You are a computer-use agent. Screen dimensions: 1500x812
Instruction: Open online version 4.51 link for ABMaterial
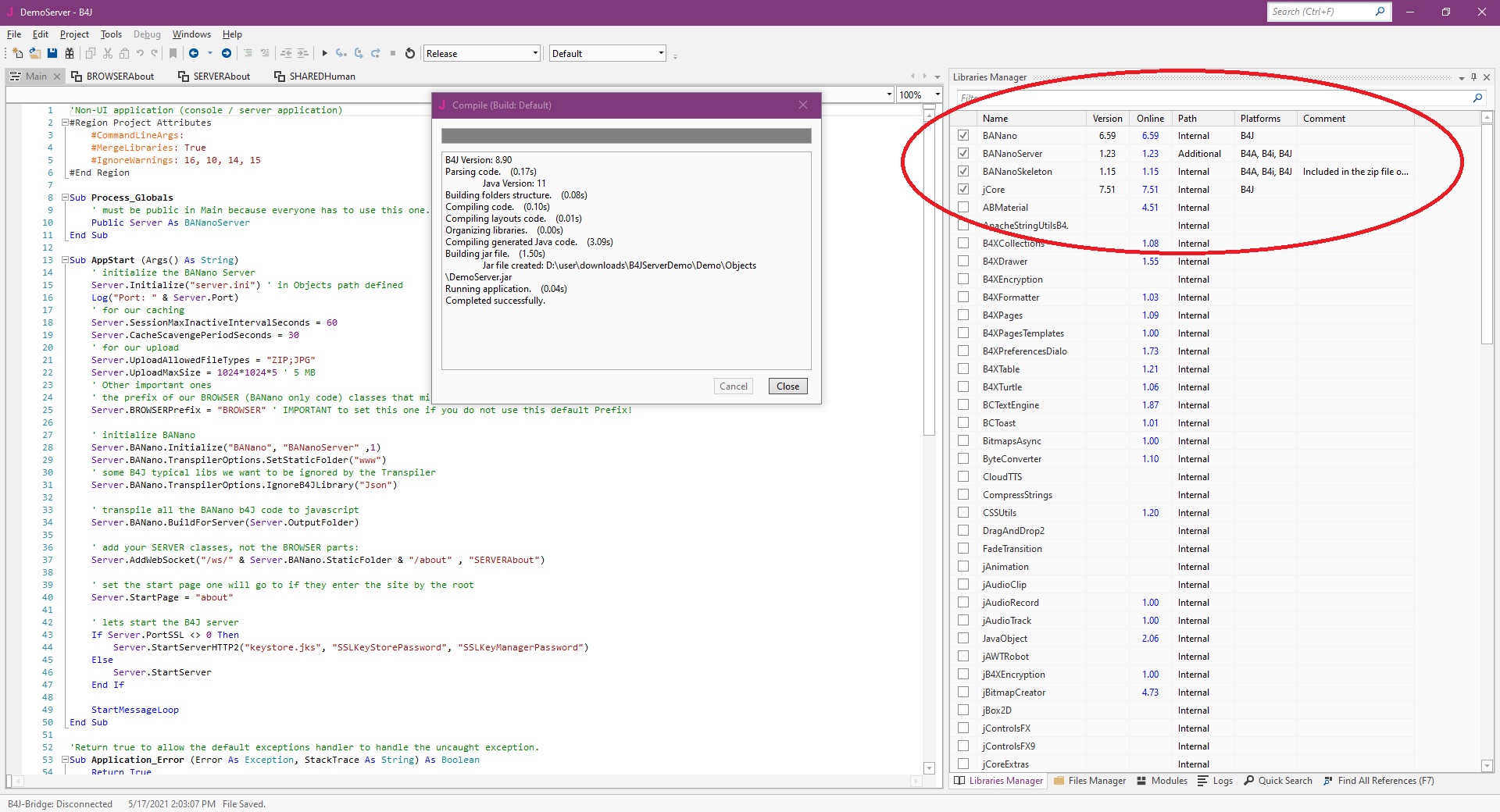pyautogui.click(x=1150, y=208)
